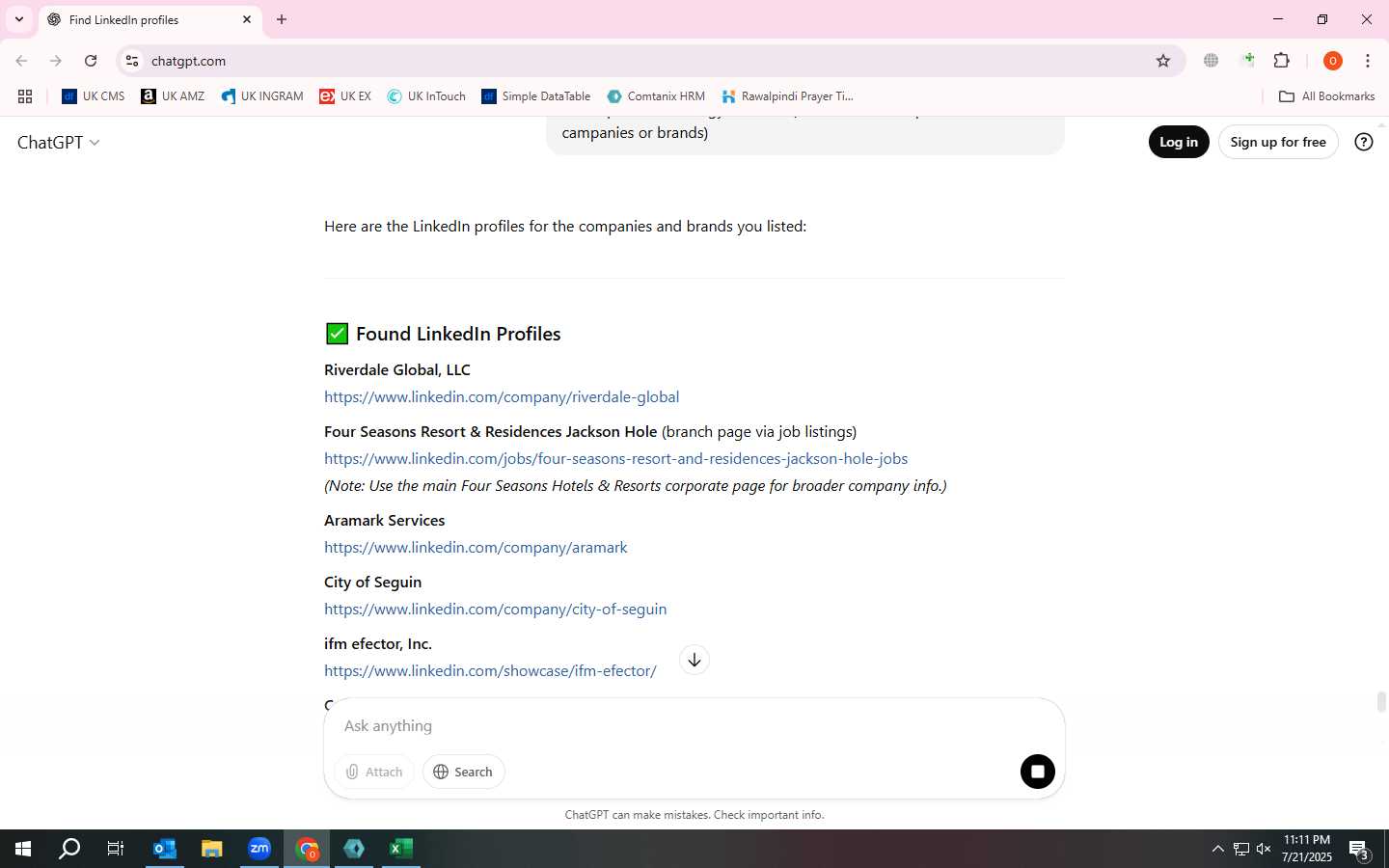The height and width of the screenshot is (868, 1389).
Task: Open the Riverdale Global LinkedIn link
Action: 502,397
